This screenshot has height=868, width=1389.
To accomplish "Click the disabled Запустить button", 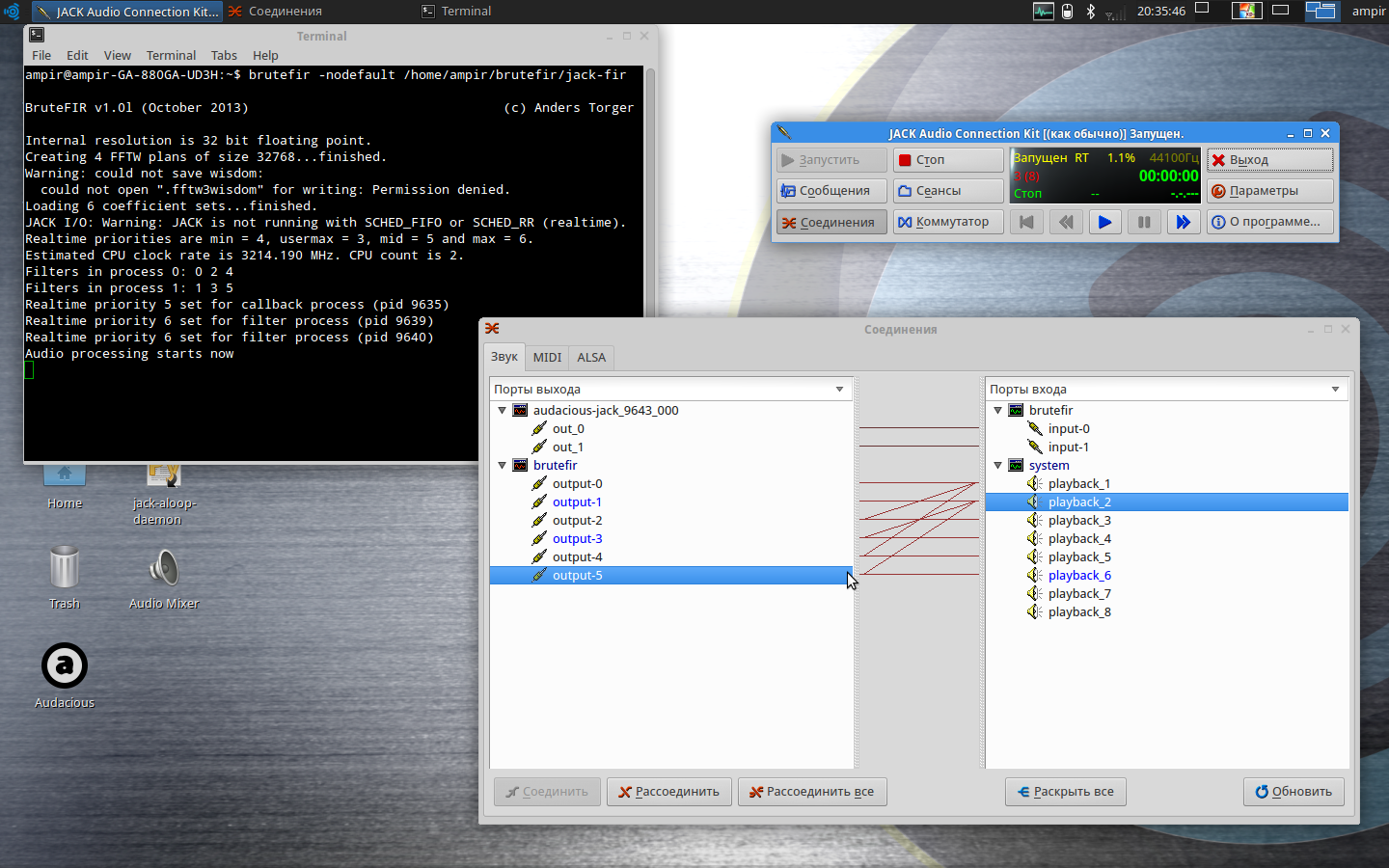I will pyautogui.click(x=831, y=160).
